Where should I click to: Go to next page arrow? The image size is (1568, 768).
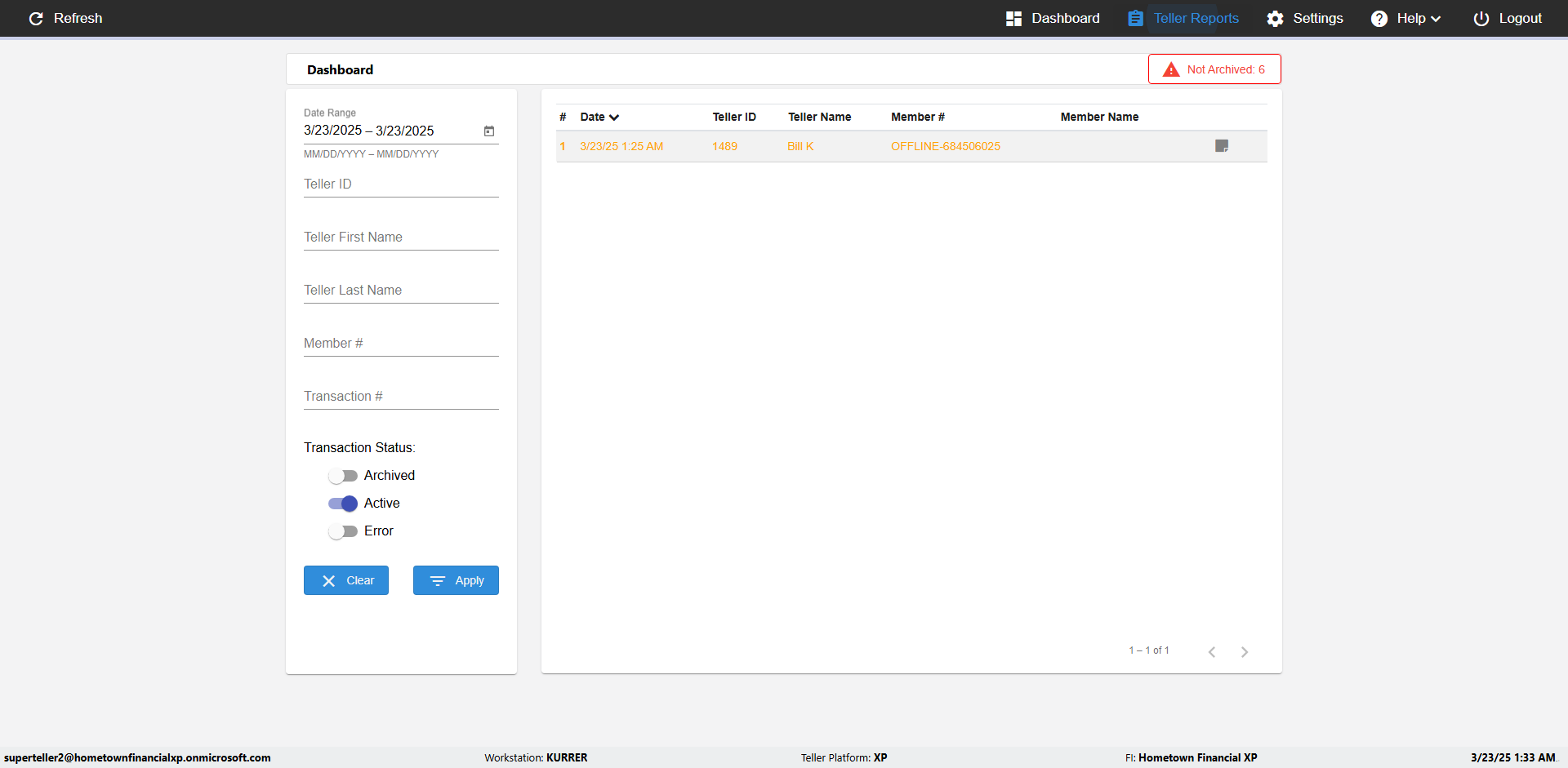(x=1245, y=651)
